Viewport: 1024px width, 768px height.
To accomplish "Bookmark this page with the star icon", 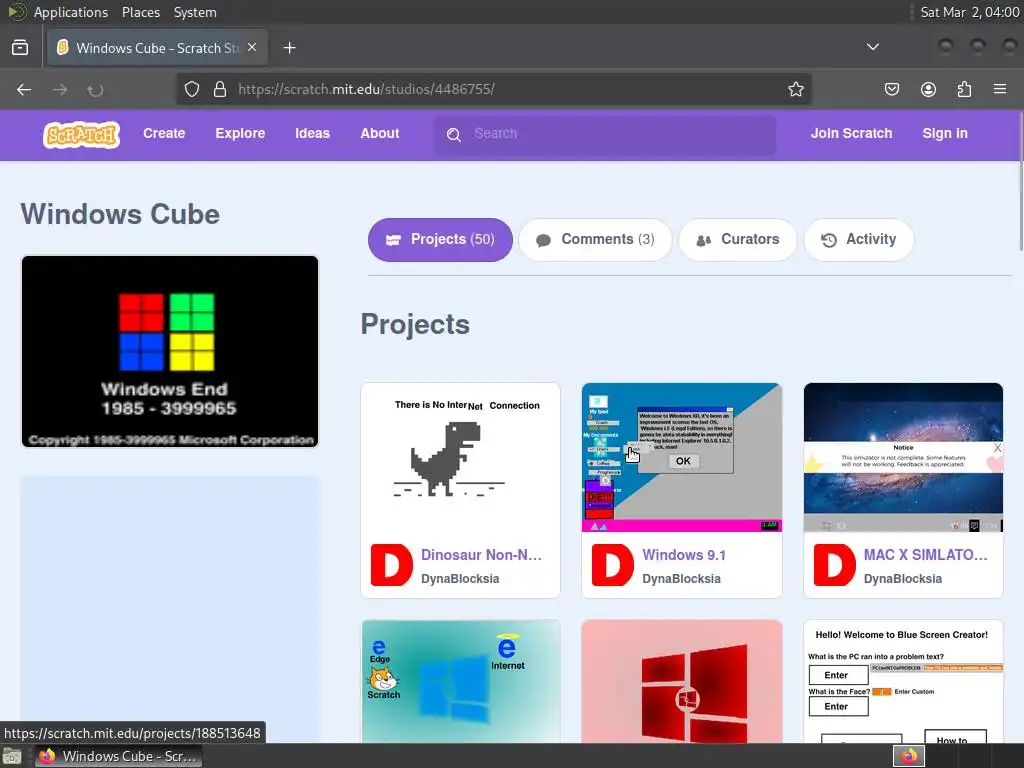I will (795, 89).
